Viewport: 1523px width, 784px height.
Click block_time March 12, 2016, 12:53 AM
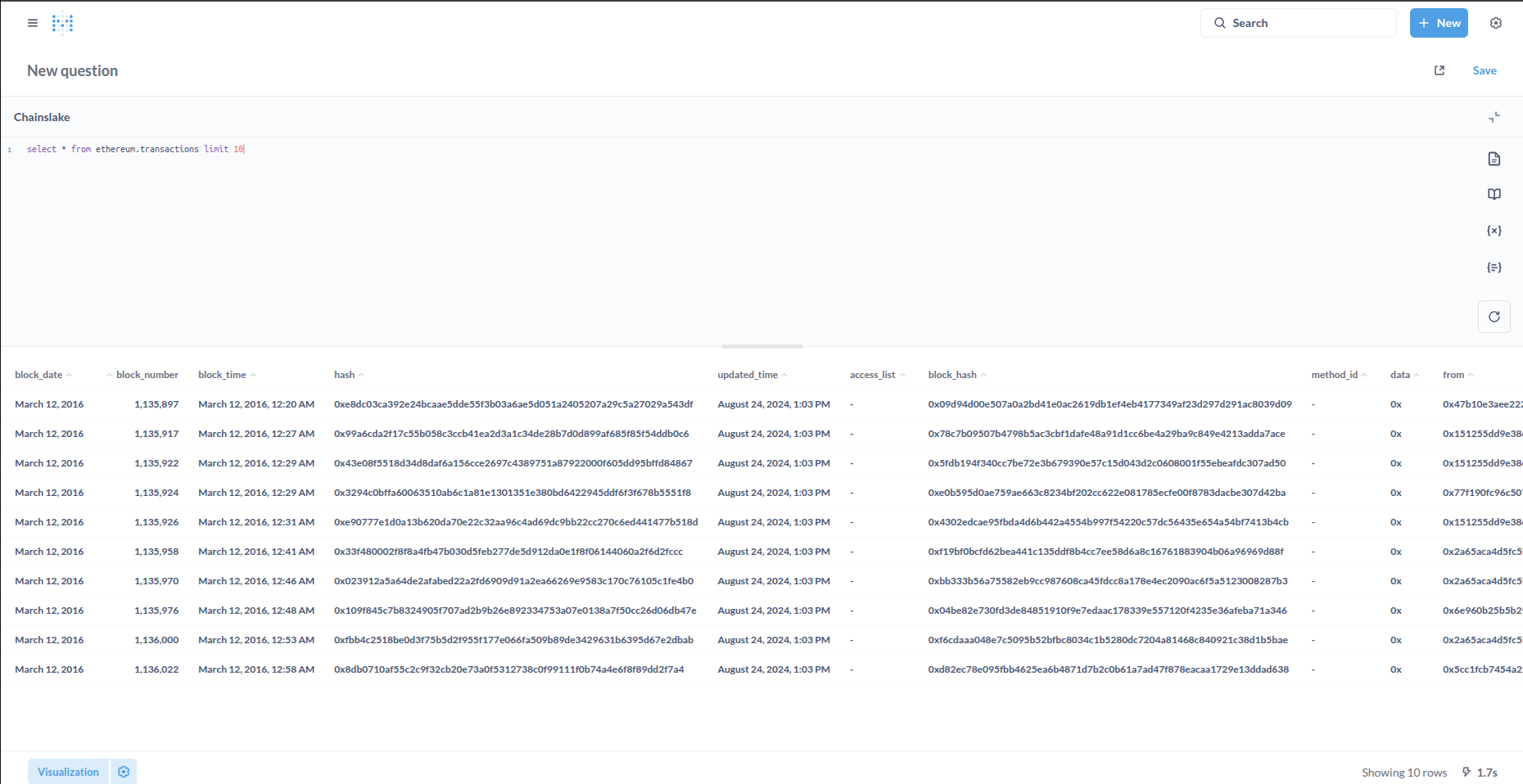256,640
